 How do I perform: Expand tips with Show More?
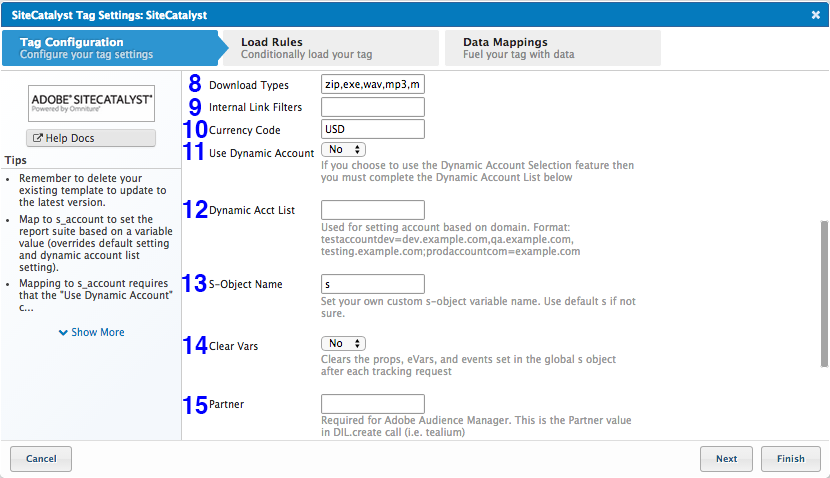click(91, 332)
